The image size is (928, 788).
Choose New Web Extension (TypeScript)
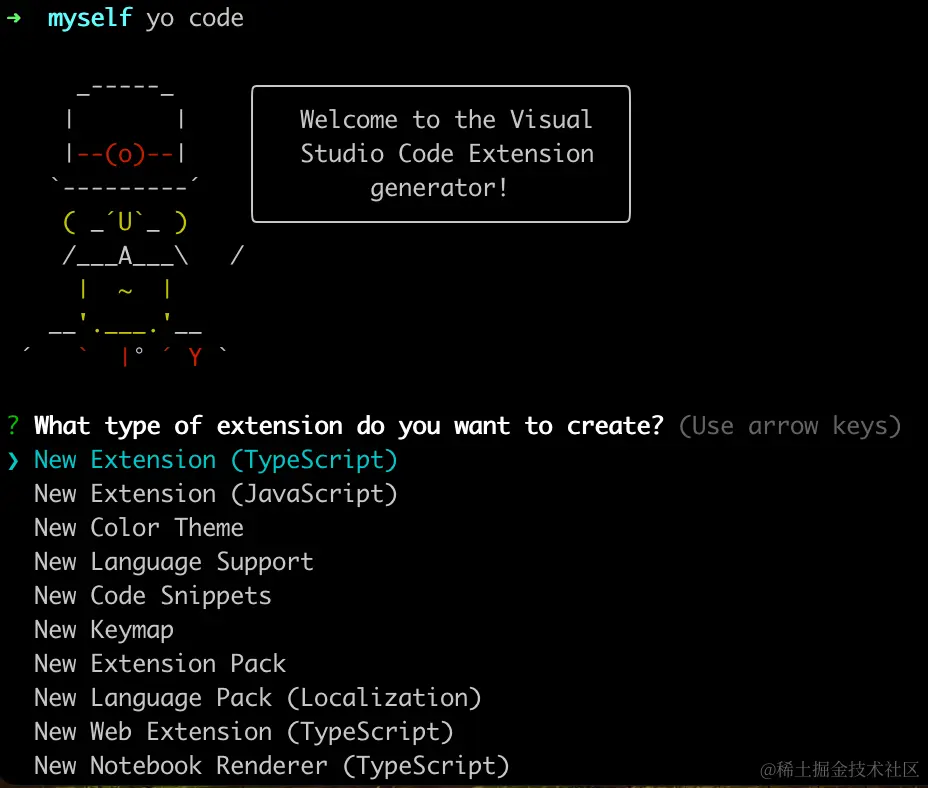(x=243, y=732)
